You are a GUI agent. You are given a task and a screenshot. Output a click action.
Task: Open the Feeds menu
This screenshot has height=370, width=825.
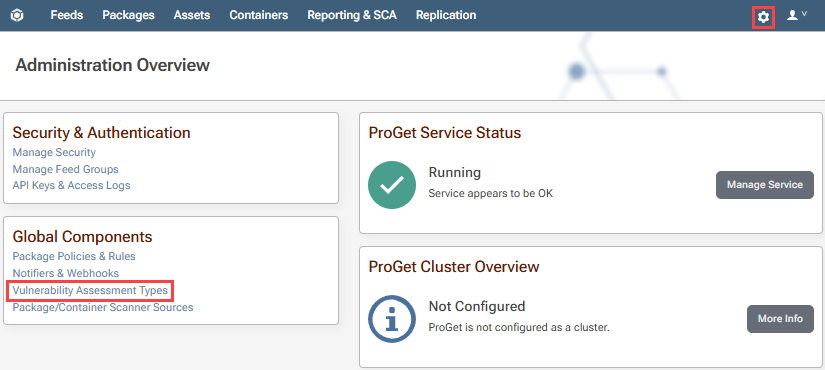click(x=67, y=15)
